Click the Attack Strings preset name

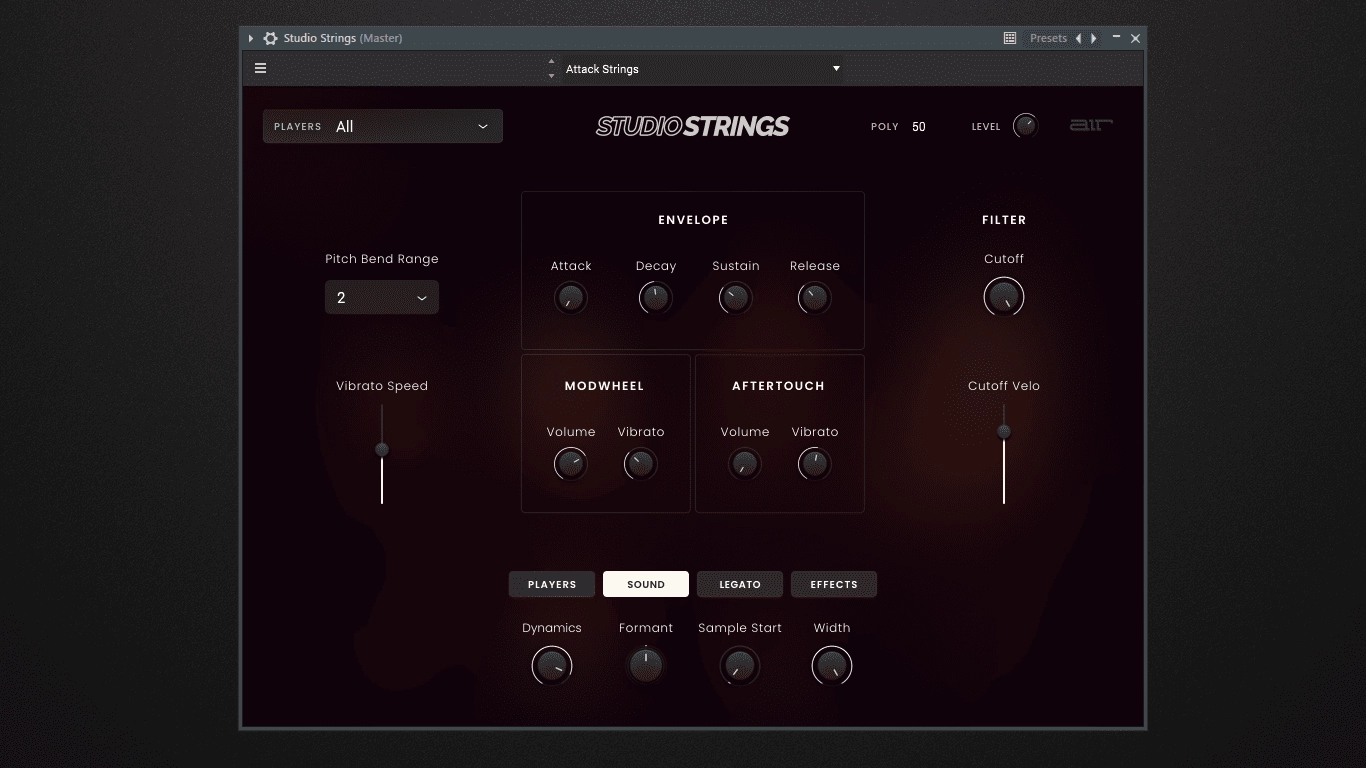(602, 69)
